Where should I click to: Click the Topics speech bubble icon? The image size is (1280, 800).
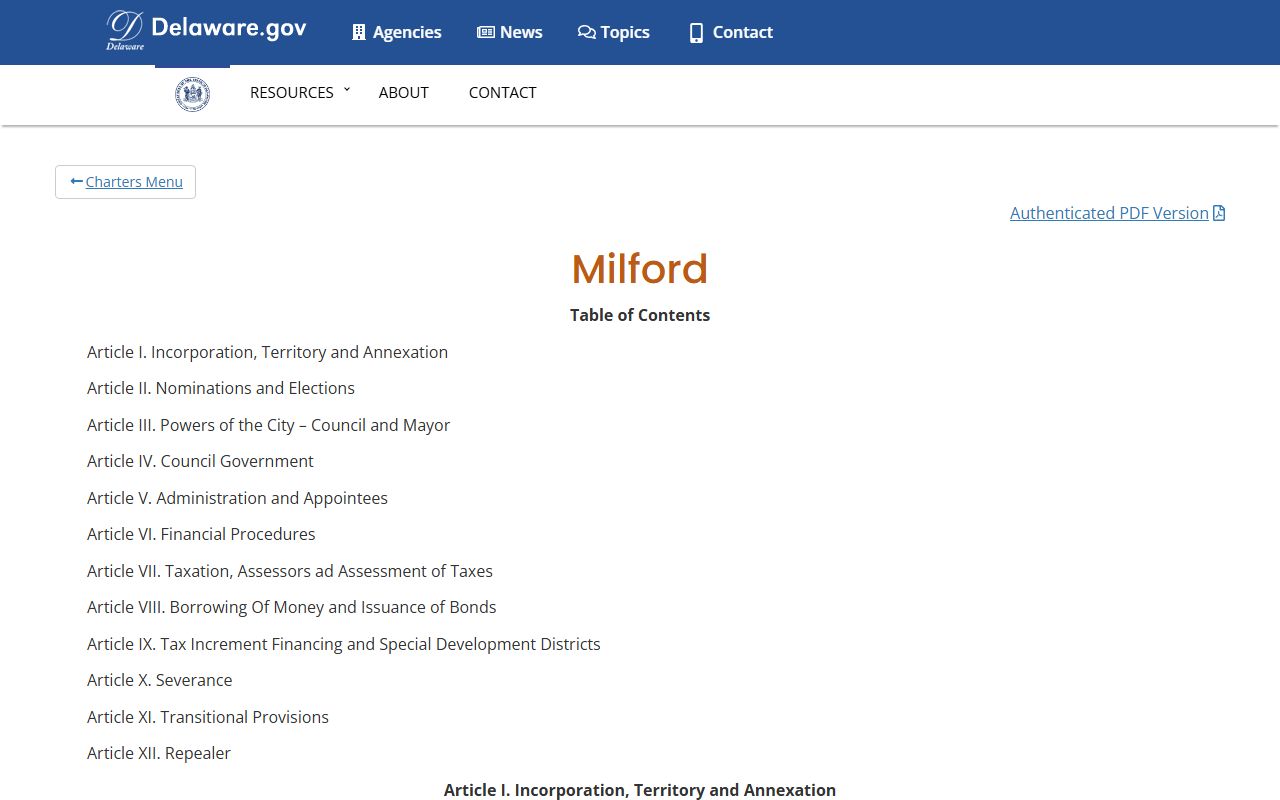click(587, 32)
